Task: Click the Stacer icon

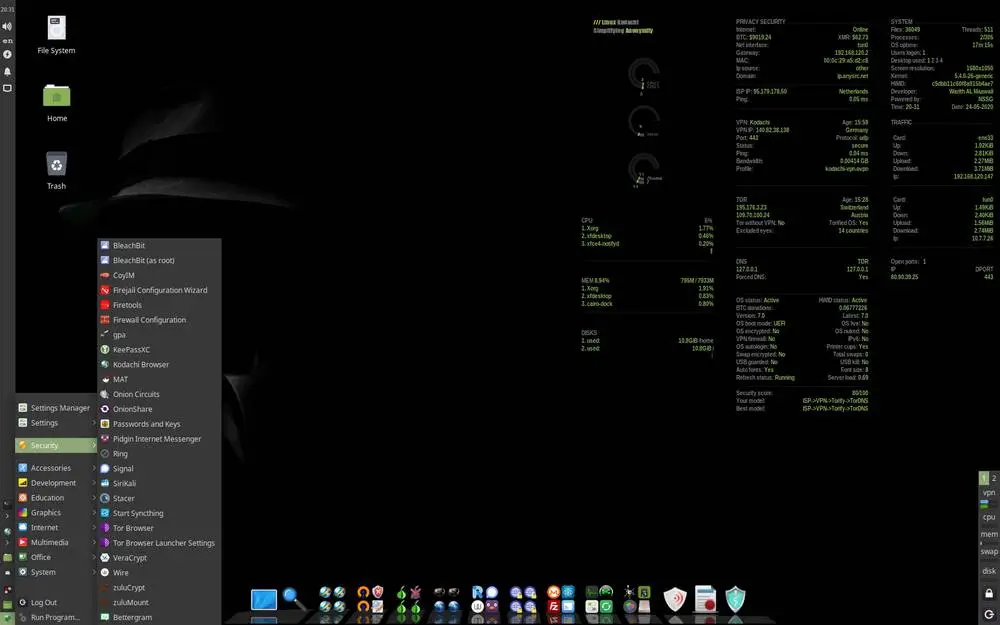Action: coord(105,498)
